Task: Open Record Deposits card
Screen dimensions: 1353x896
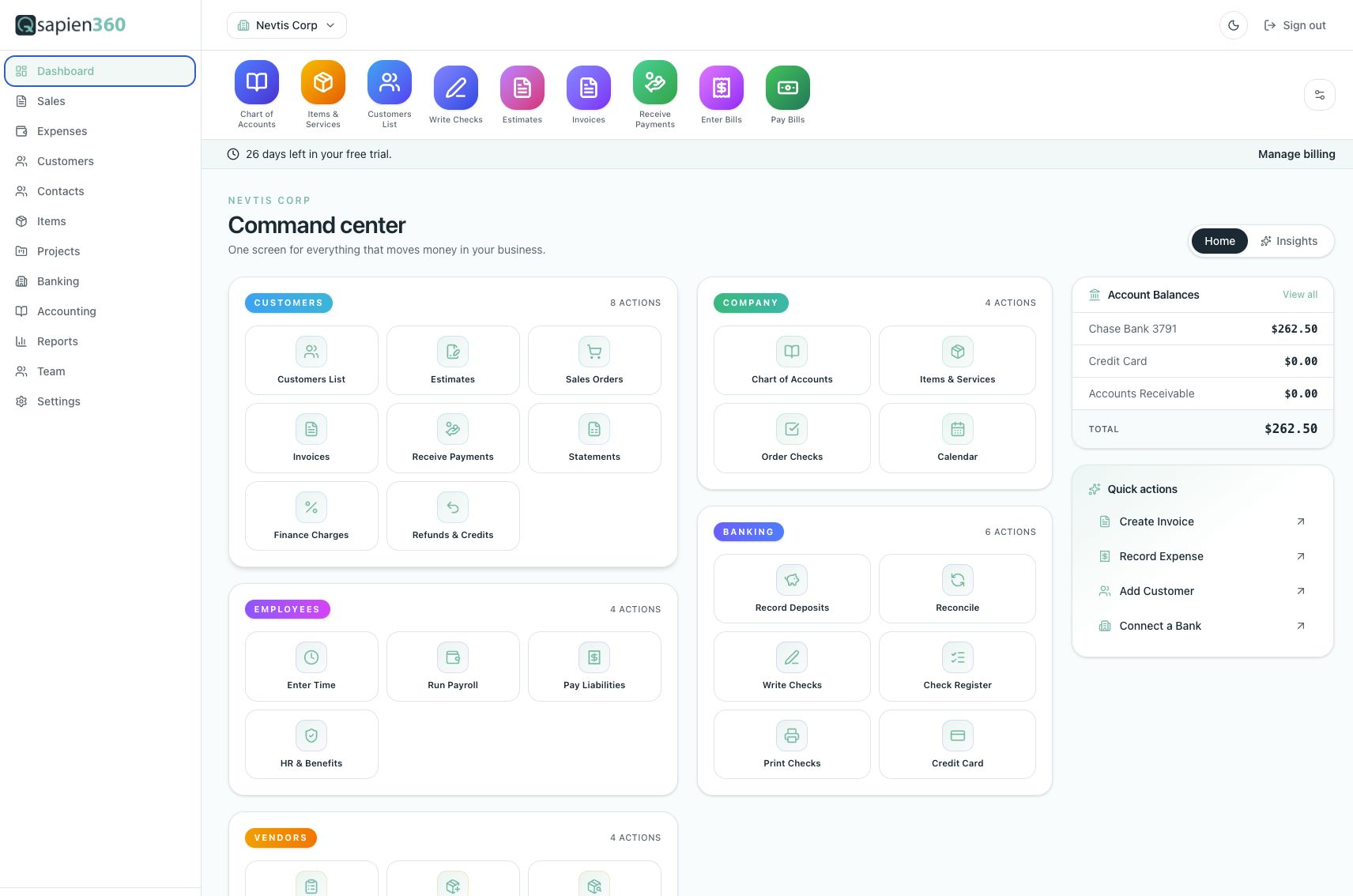Action: coord(792,589)
